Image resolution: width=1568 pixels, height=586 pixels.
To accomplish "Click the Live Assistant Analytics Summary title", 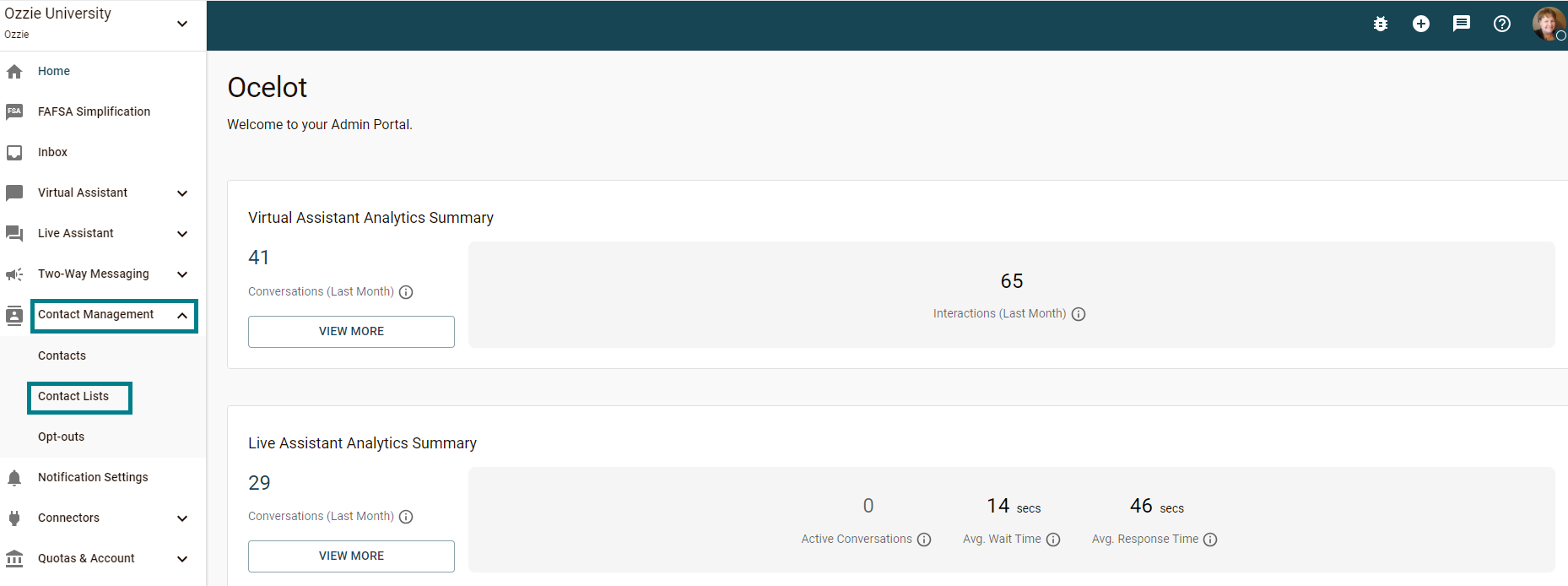I will [x=362, y=443].
